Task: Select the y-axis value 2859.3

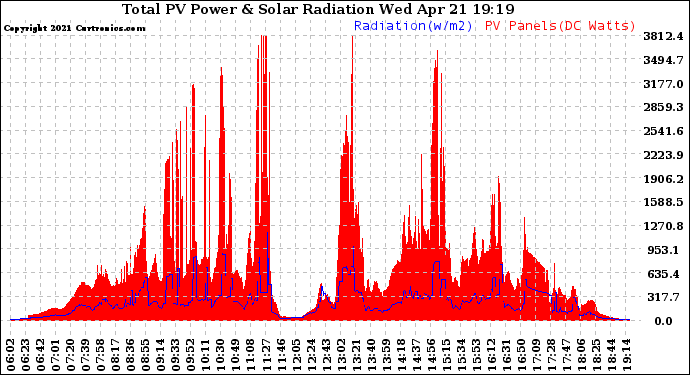Action: click(x=663, y=107)
